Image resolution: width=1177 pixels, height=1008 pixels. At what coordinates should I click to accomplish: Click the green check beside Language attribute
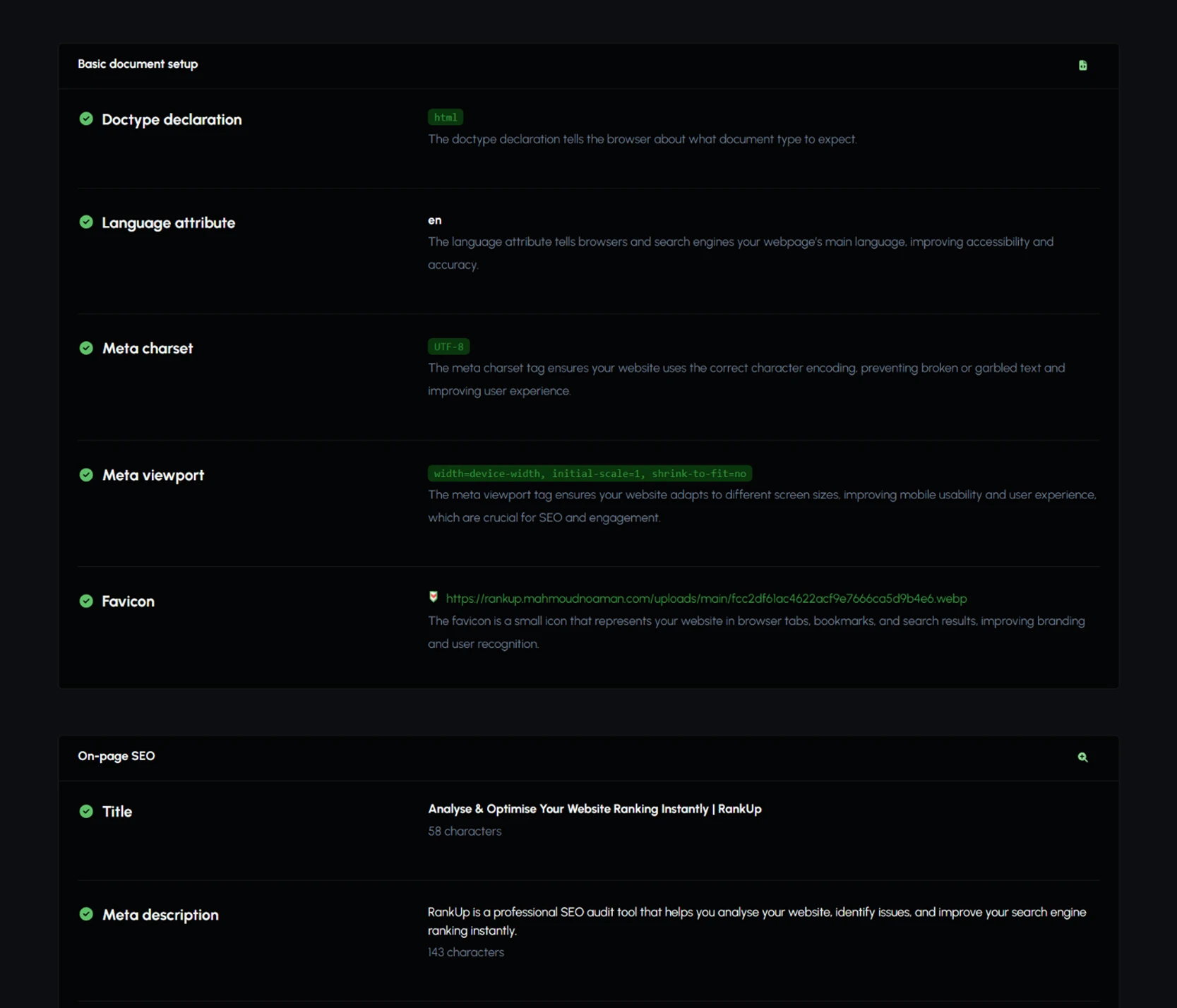[x=86, y=222]
